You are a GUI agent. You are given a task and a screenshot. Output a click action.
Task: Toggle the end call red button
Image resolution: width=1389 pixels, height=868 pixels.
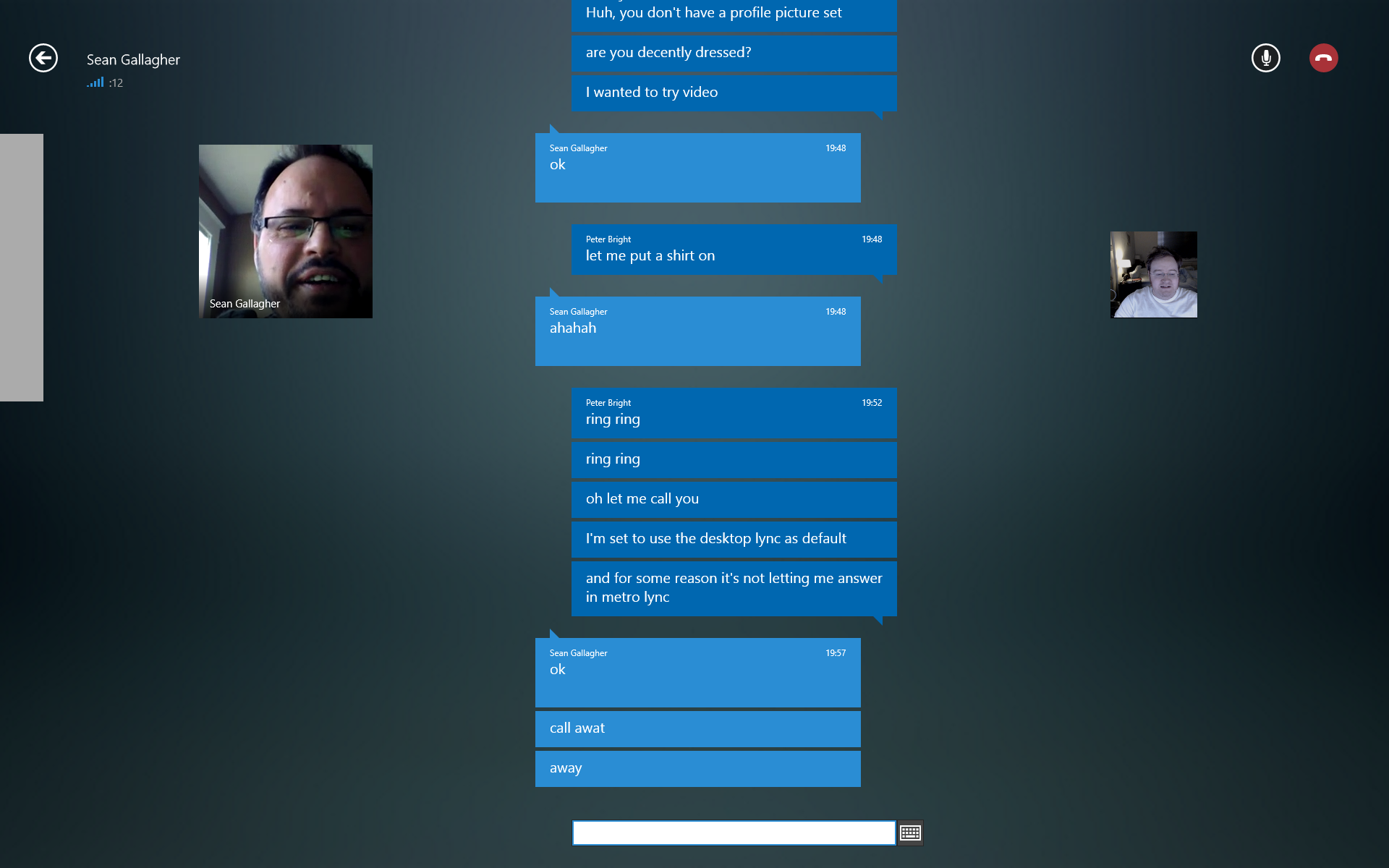1323,58
